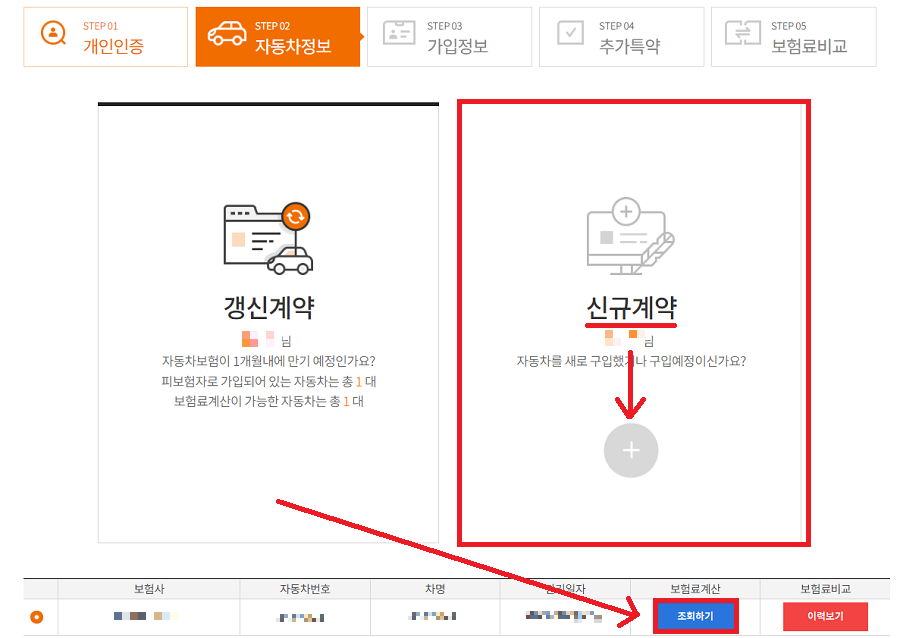This screenshot has width=900, height=638.
Task: Select the 신규계약 heading
Action: click(631, 308)
